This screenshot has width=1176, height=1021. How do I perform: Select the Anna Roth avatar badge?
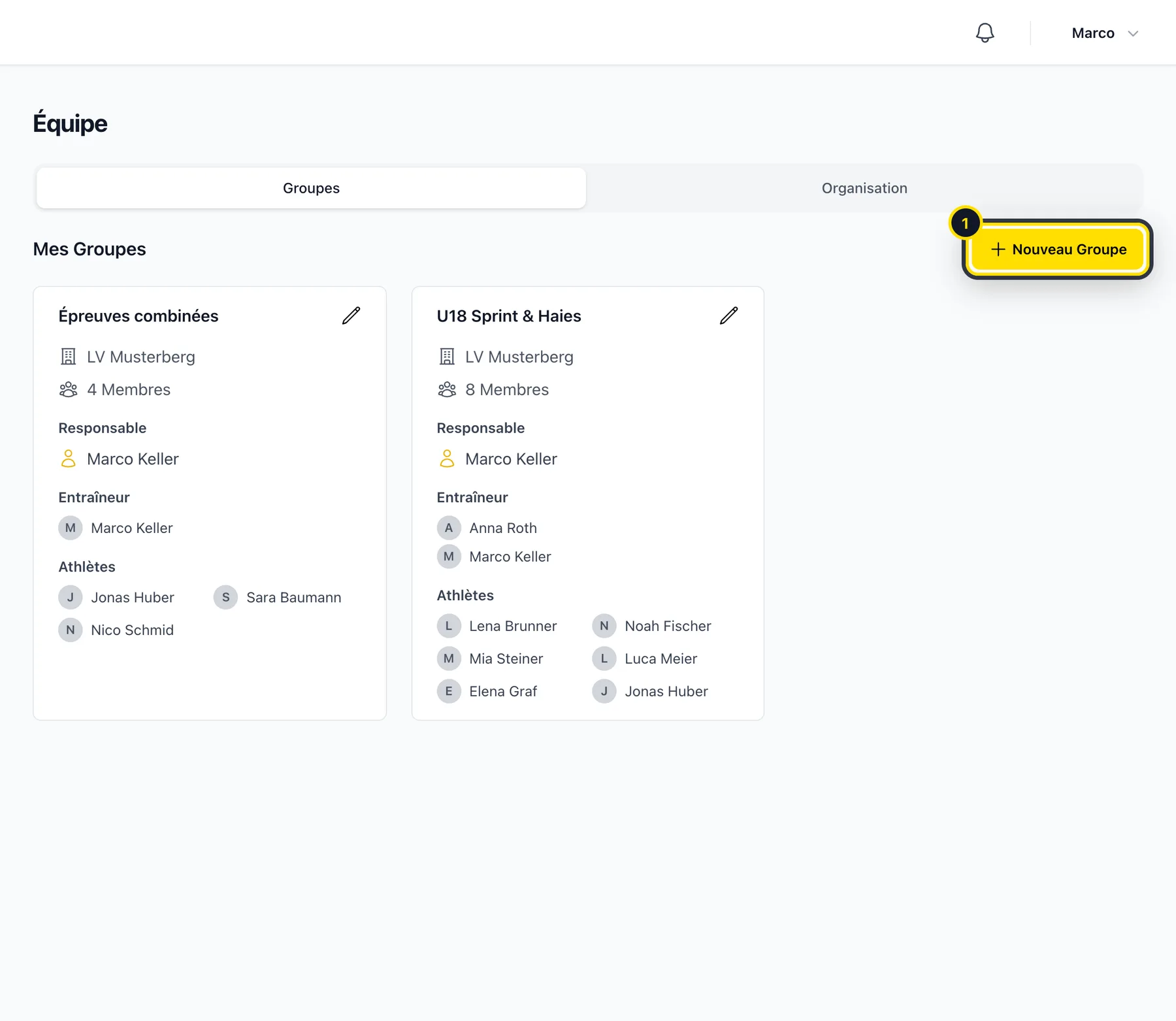coord(449,528)
